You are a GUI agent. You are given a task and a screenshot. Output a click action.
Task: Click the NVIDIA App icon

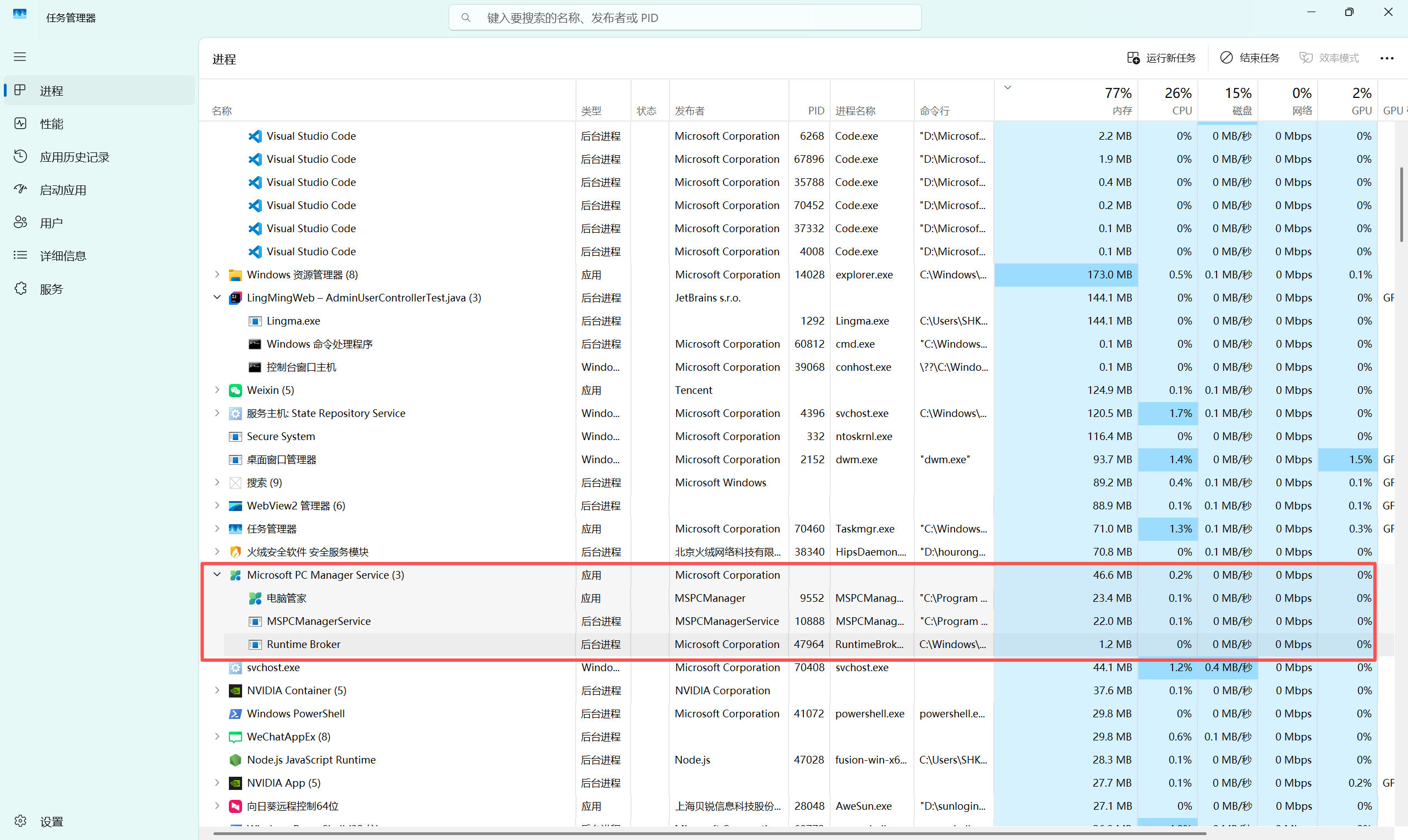click(x=235, y=783)
